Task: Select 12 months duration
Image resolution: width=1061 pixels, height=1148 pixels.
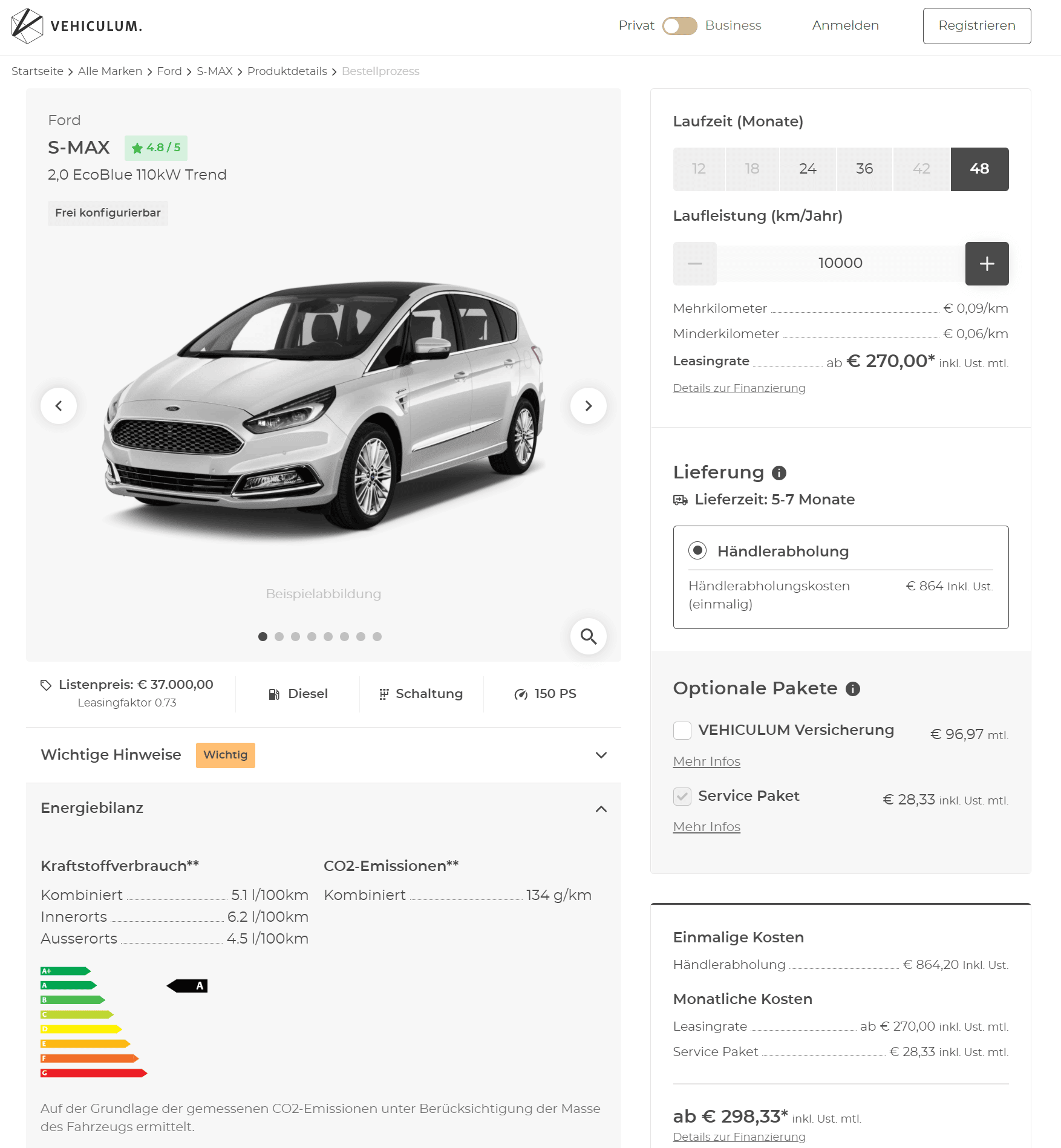Action: (x=699, y=169)
